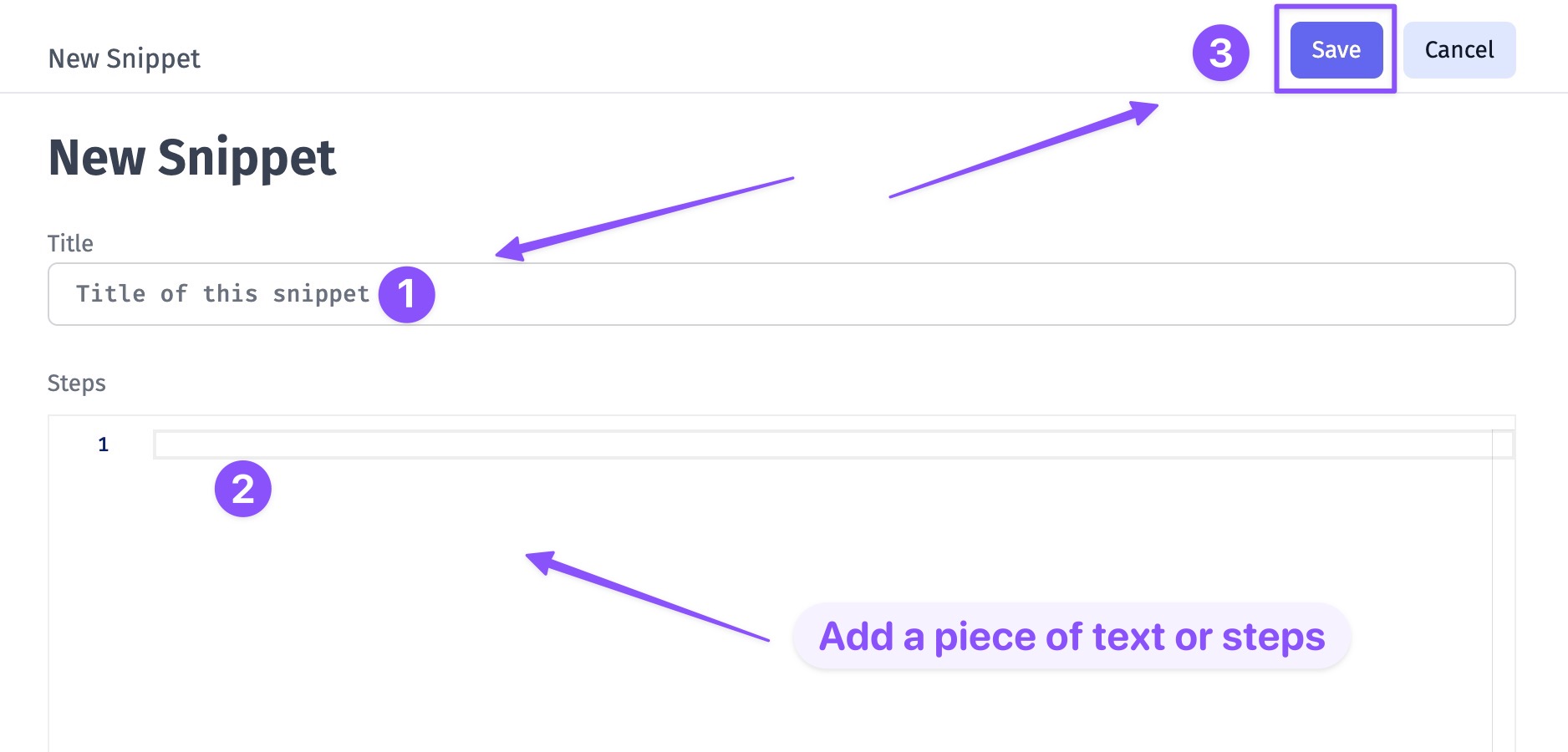Click the purple number 1 circle
The height and width of the screenshot is (752, 1568).
[x=406, y=294]
